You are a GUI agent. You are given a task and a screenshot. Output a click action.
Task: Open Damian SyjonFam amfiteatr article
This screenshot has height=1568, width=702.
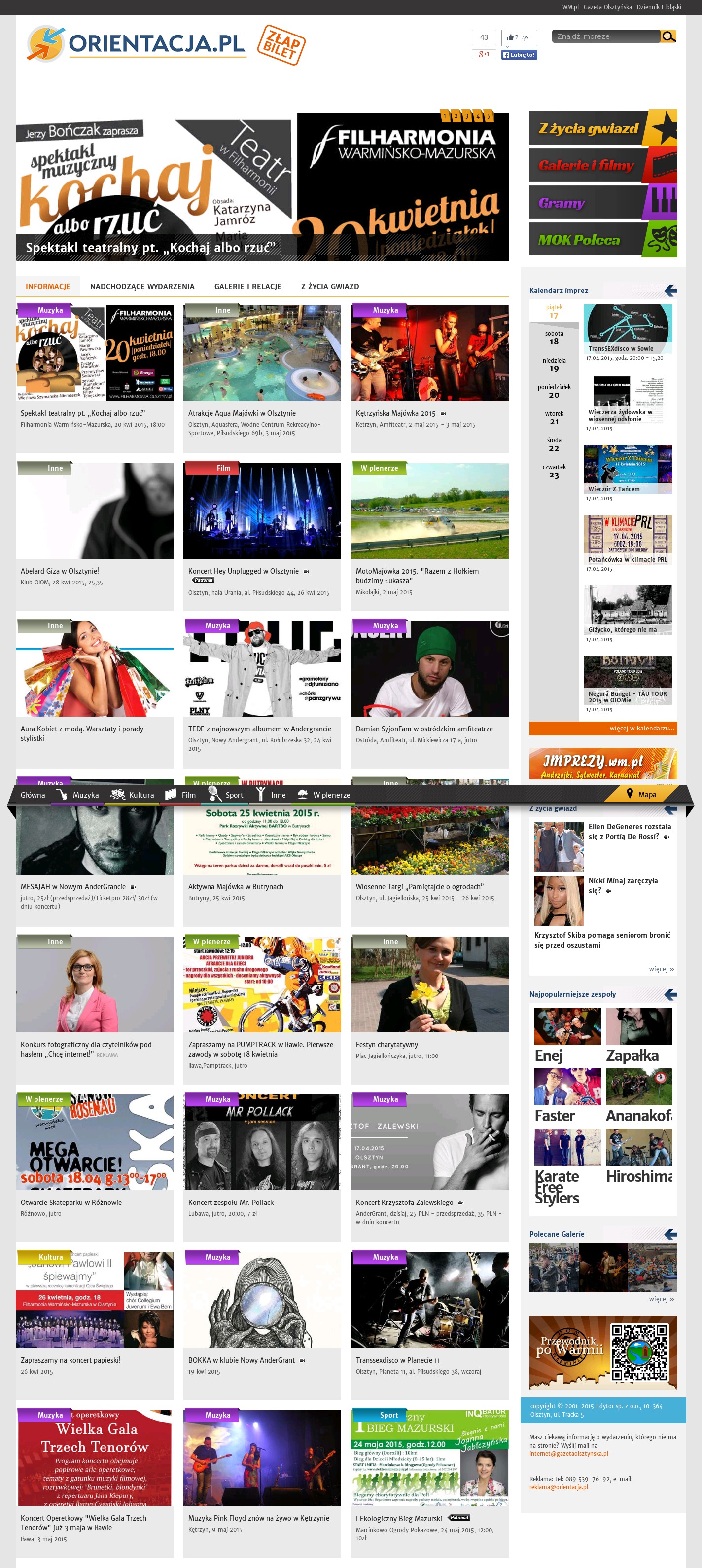pyautogui.click(x=424, y=729)
